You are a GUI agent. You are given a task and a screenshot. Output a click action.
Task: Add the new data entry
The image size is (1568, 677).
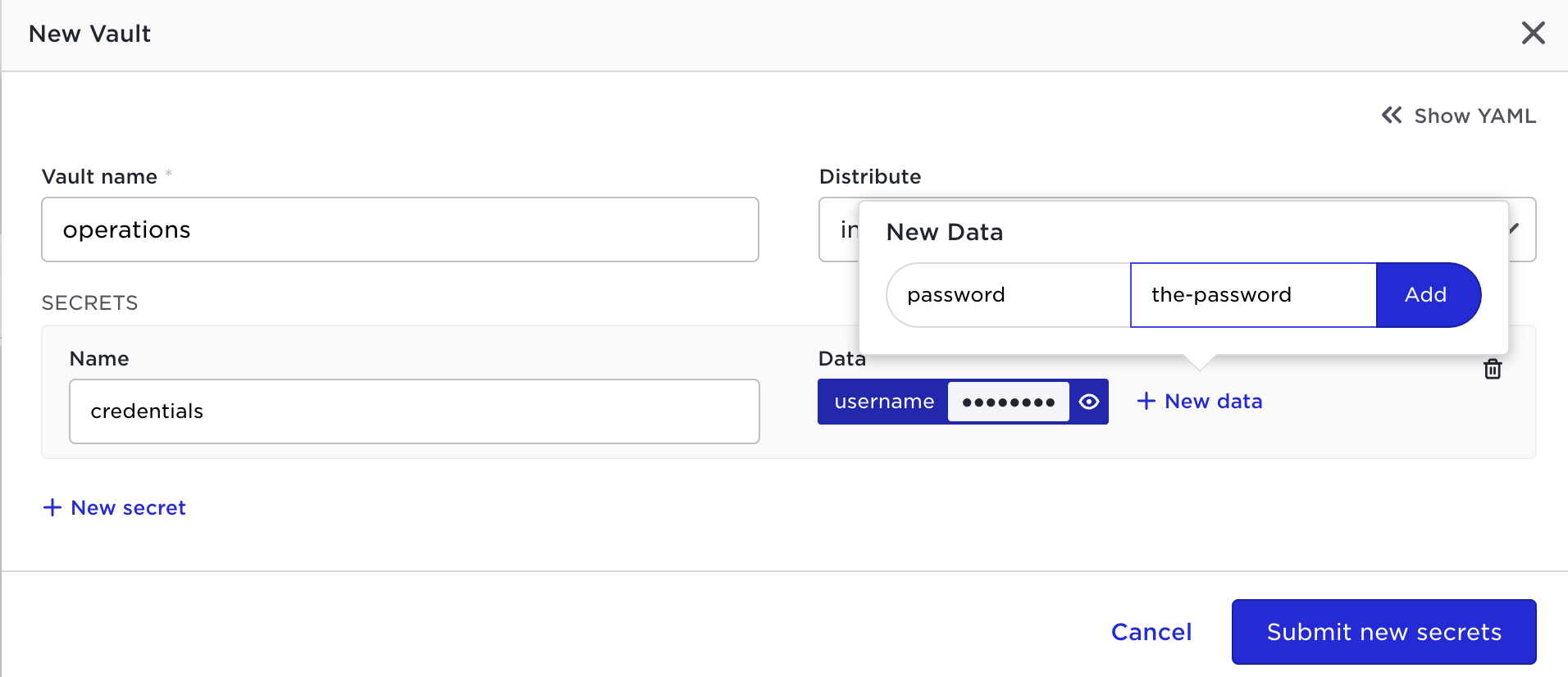1428,295
